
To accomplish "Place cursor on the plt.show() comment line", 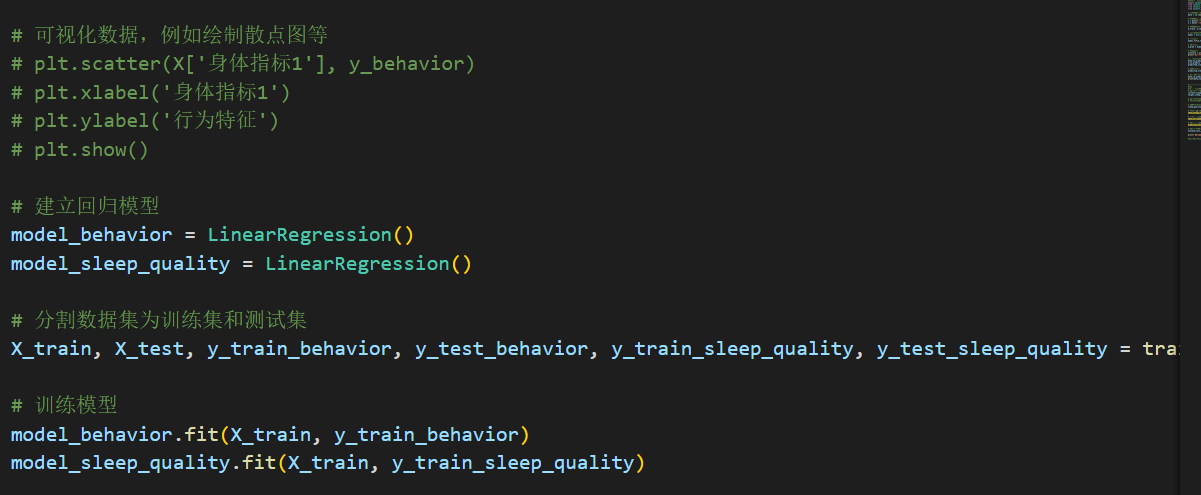I will (80, 150).
